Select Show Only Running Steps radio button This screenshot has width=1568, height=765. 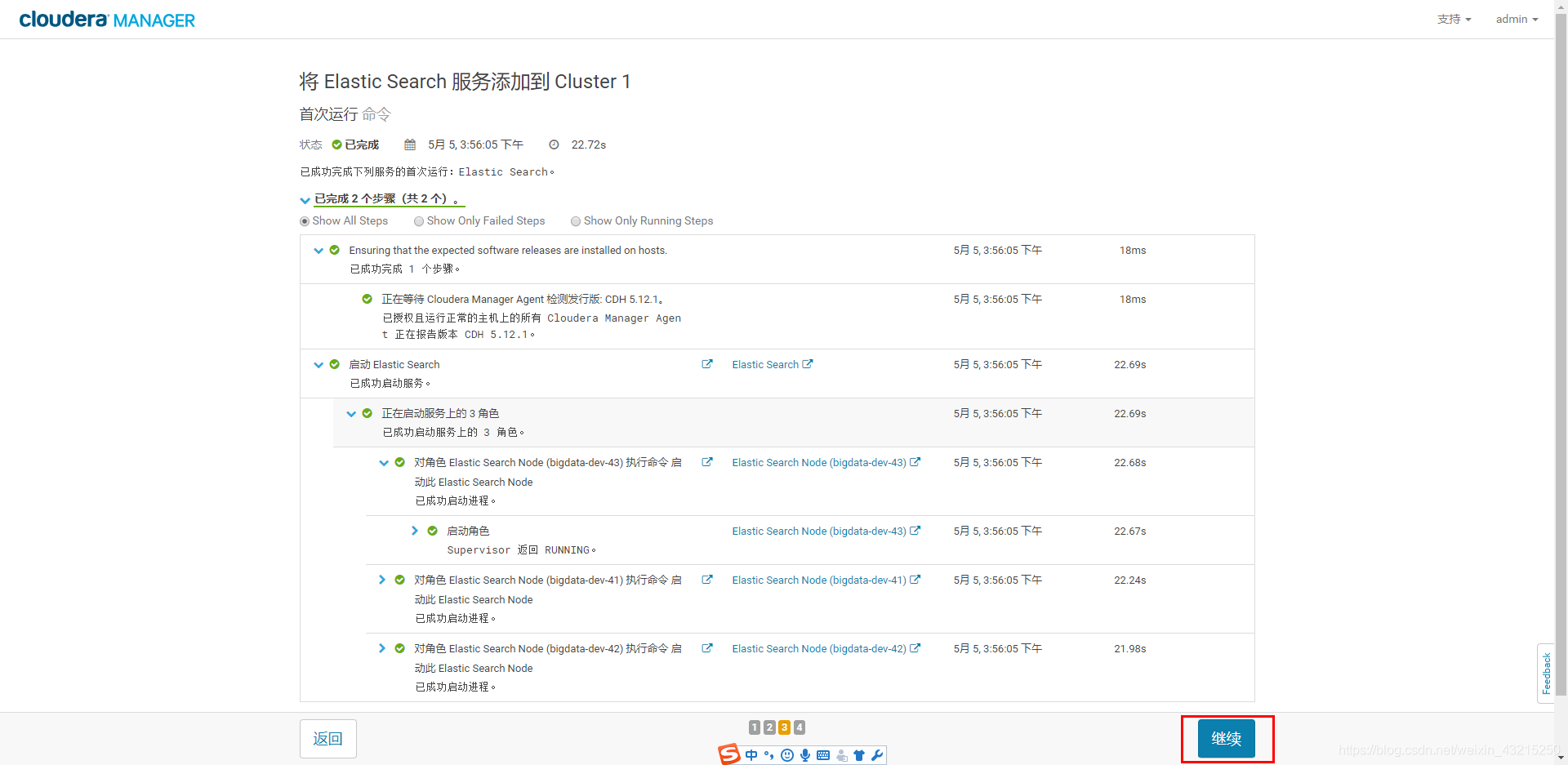click(576, 221)
